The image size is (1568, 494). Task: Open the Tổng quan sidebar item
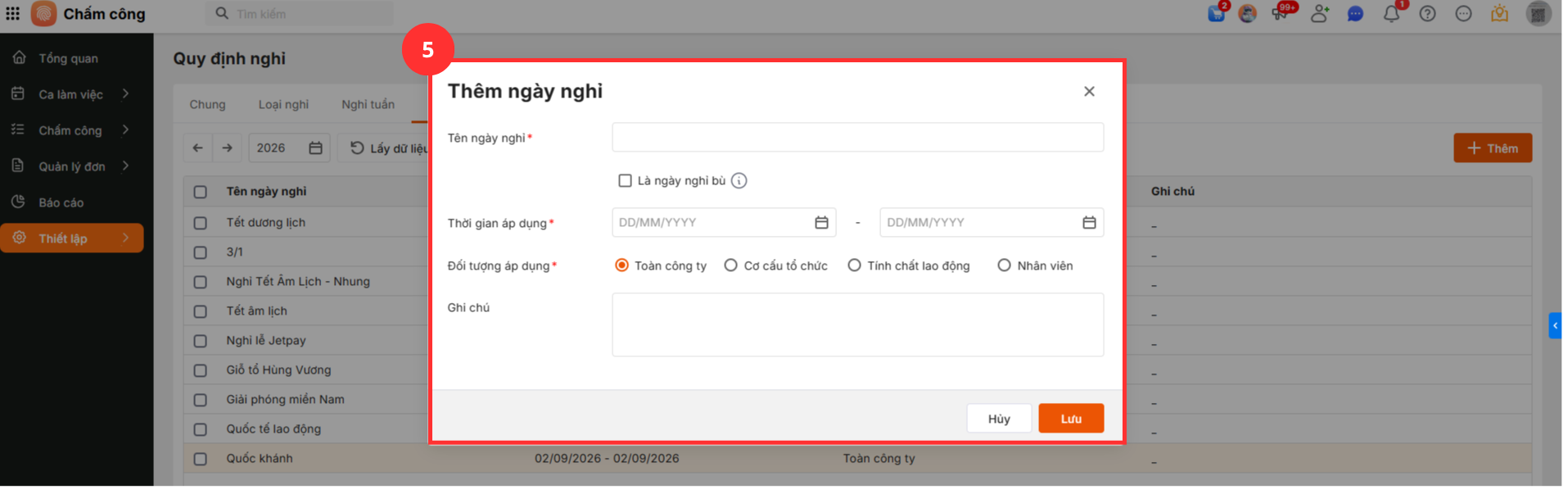[x=68, y=58]
